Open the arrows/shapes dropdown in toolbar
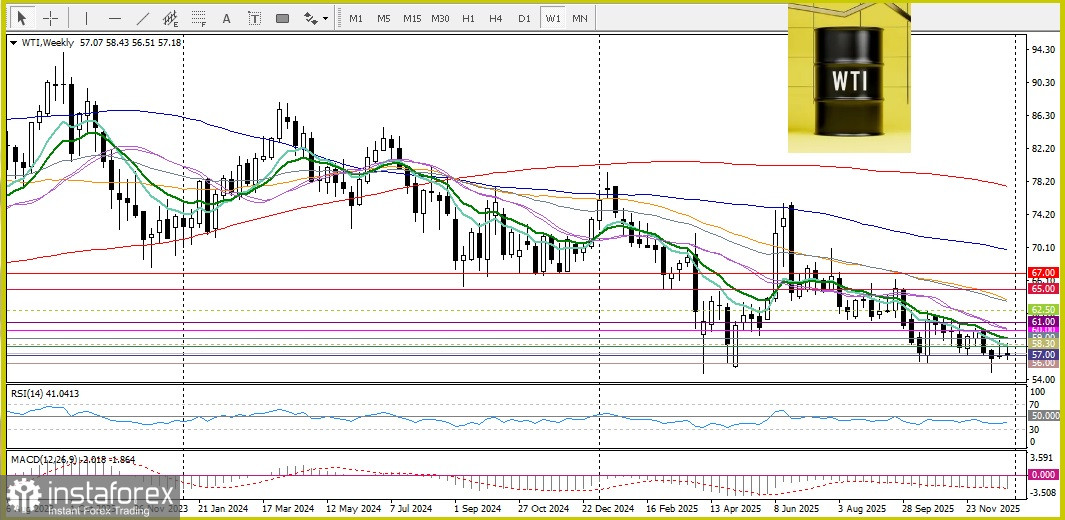Screen dimensions: 1065x520 pyautogui.click(x=315, y=18)
